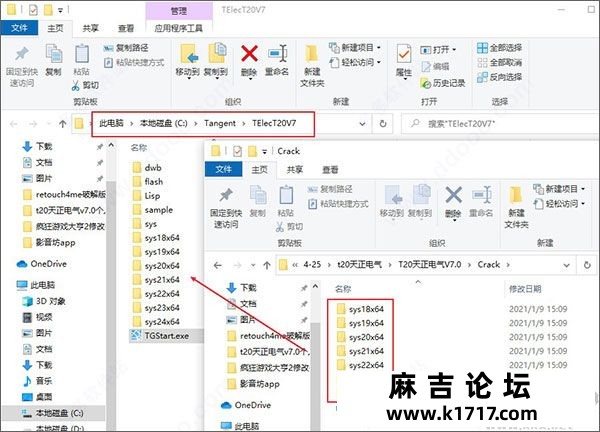
Task: Click Pin to Quick access in Crack window
Action: (226, 207)
